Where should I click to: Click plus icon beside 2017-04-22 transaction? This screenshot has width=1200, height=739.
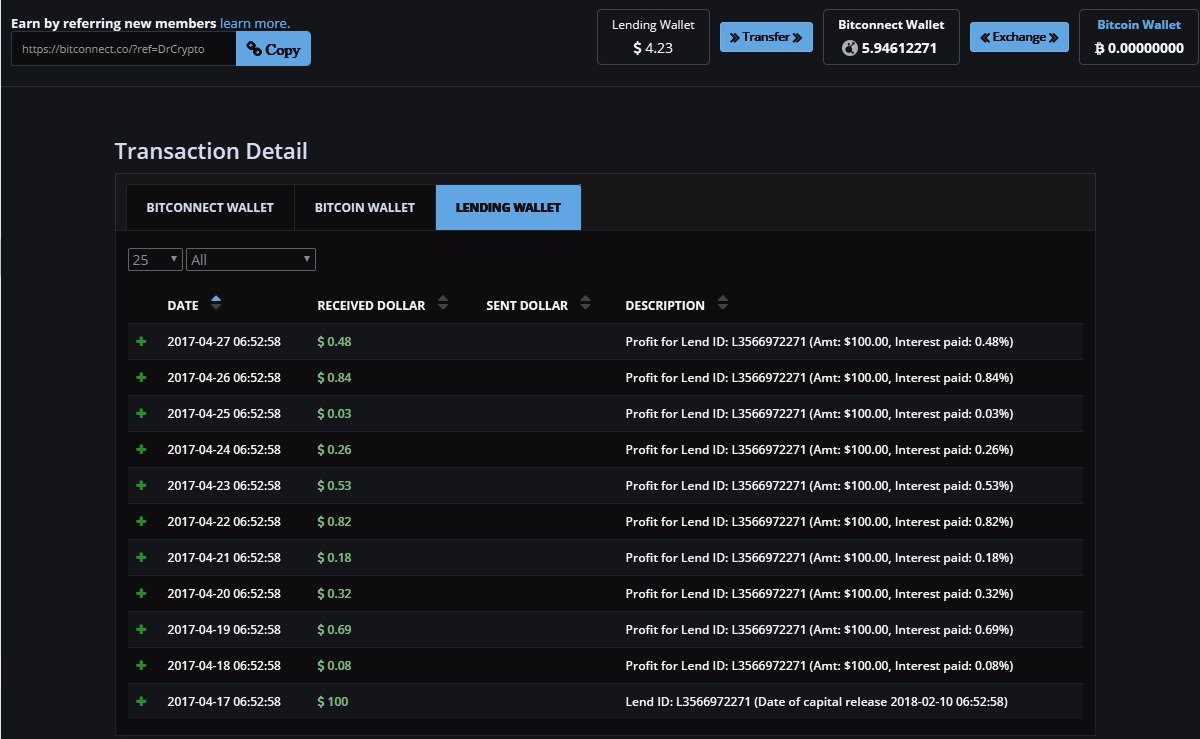pyautogui.click(x=141, y=522)
